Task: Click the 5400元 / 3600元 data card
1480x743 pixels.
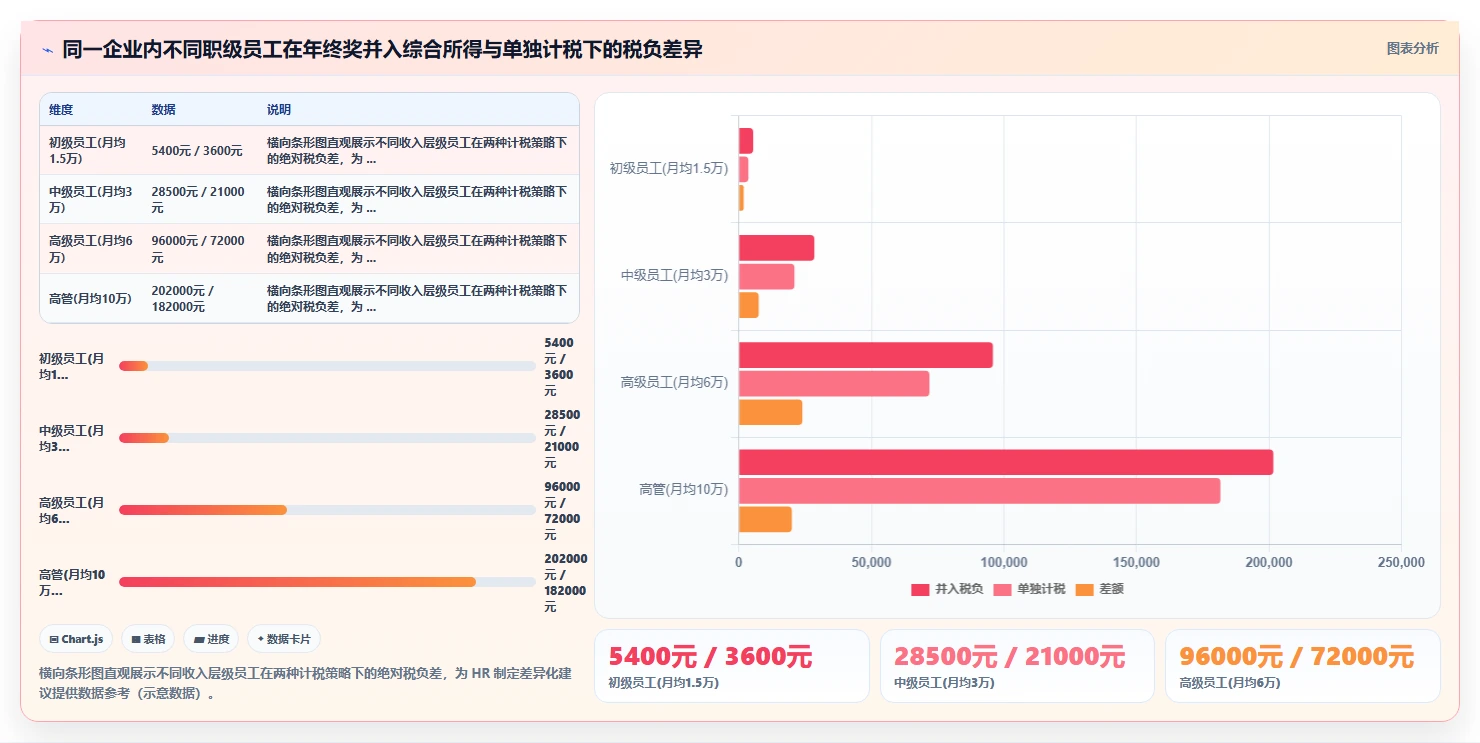Action: pyautogui.click(x=732, y=666)
